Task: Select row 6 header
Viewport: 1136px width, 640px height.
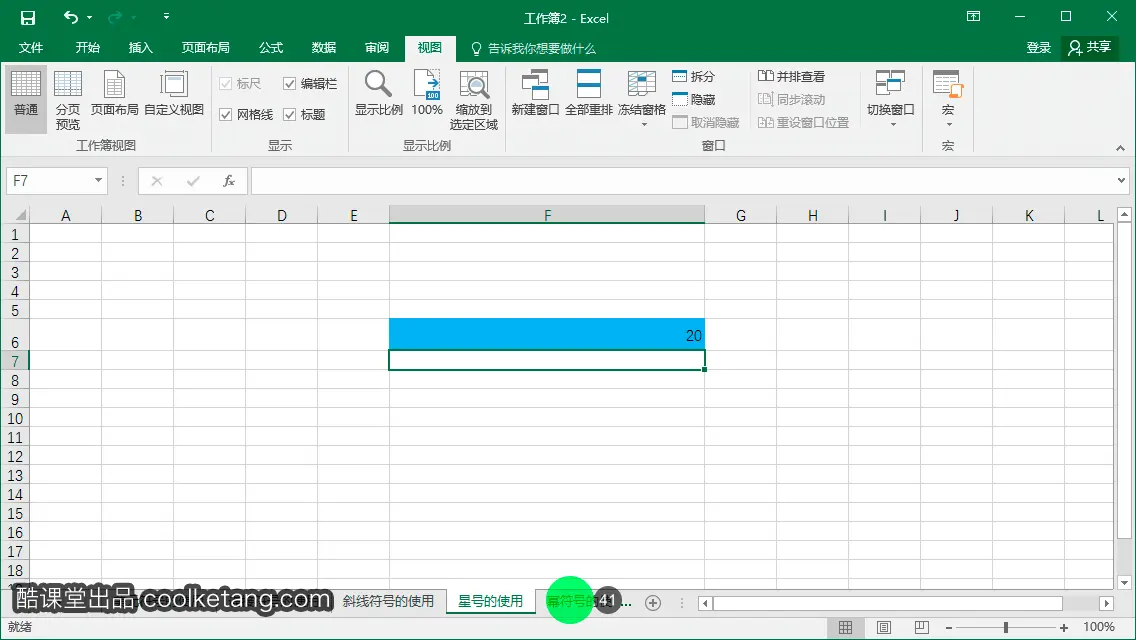Action: coord(14,335)
